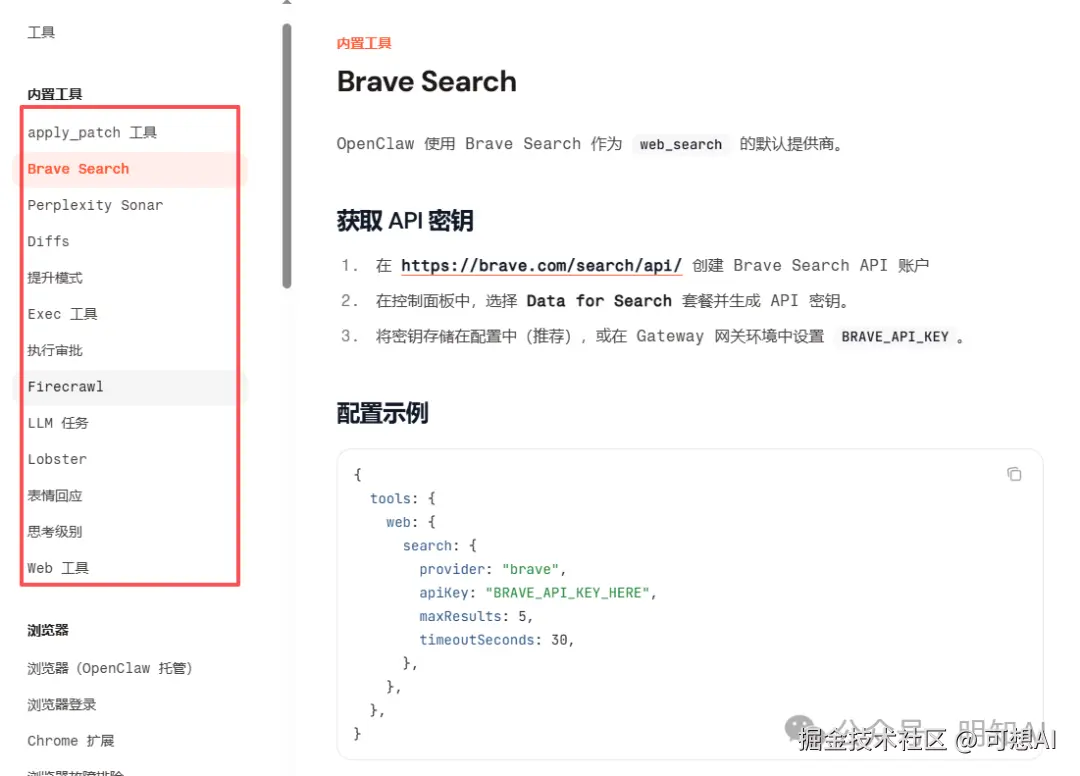This screenshot has height=776, width=1080.
Task: Click the 内置工具 breadcrumb above title
Action: click(x=364, y=43)
